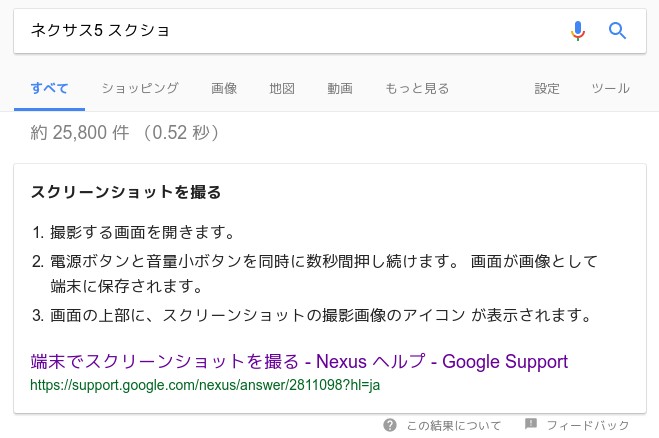Click the microphone voice search icon

tap(578, 31)
